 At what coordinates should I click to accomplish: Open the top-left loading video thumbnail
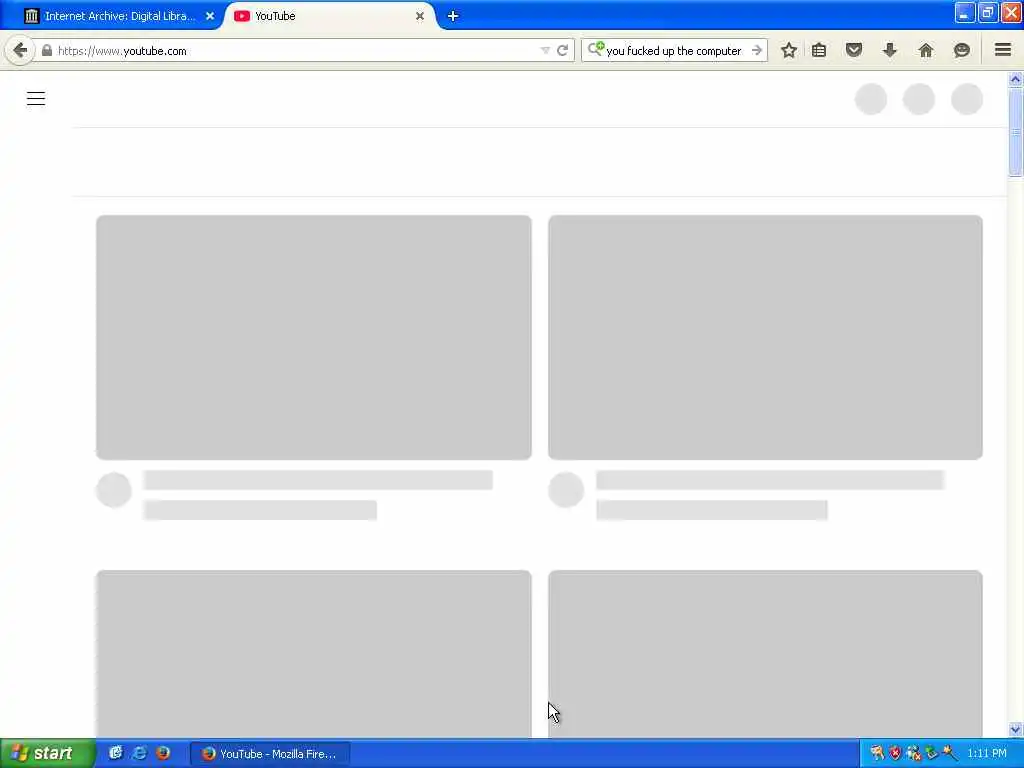click(313, 338)
